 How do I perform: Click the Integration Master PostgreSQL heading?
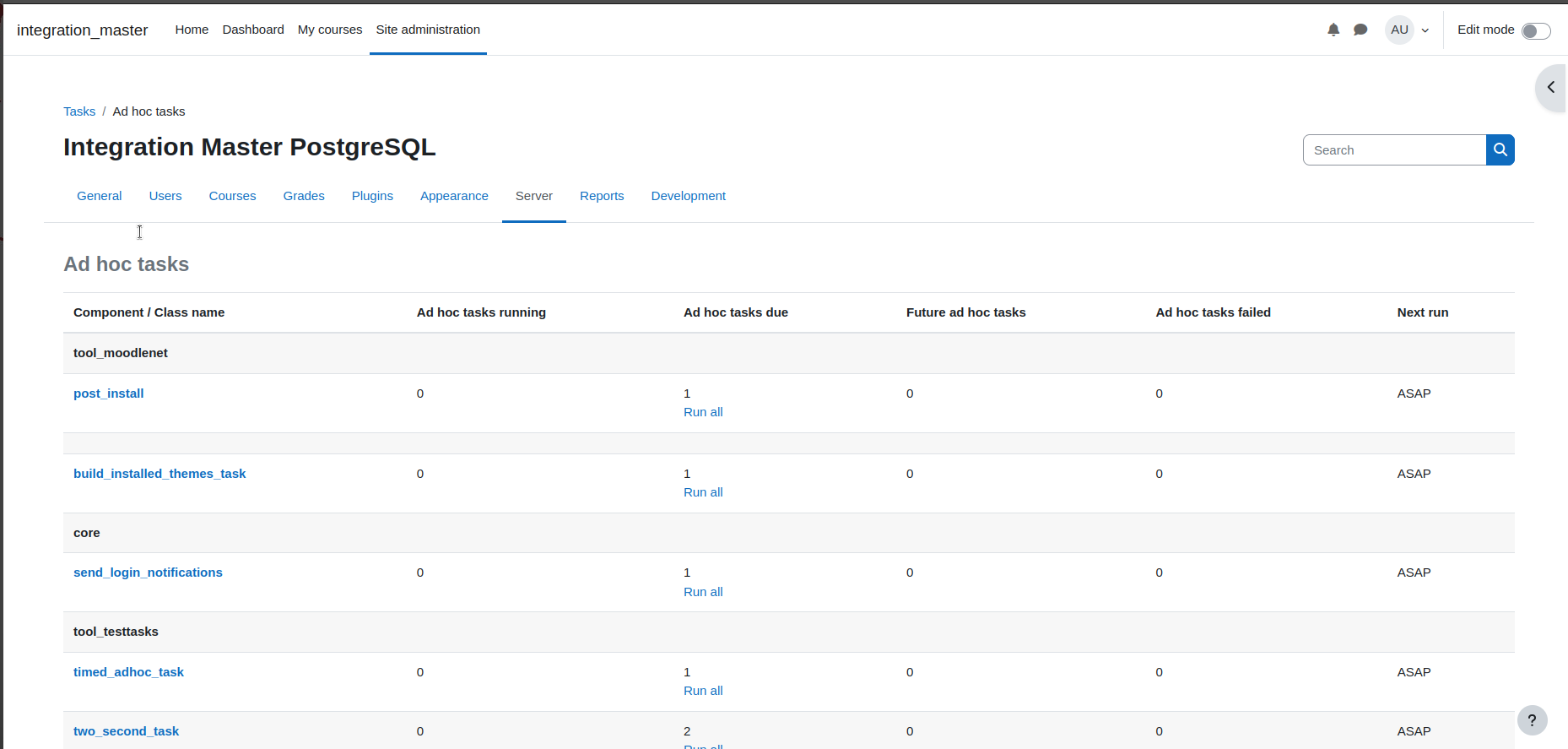250,147
